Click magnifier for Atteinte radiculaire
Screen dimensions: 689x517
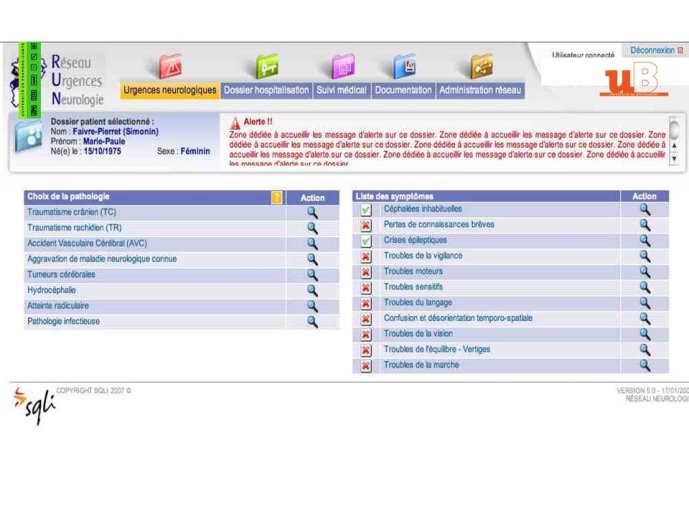312,306
